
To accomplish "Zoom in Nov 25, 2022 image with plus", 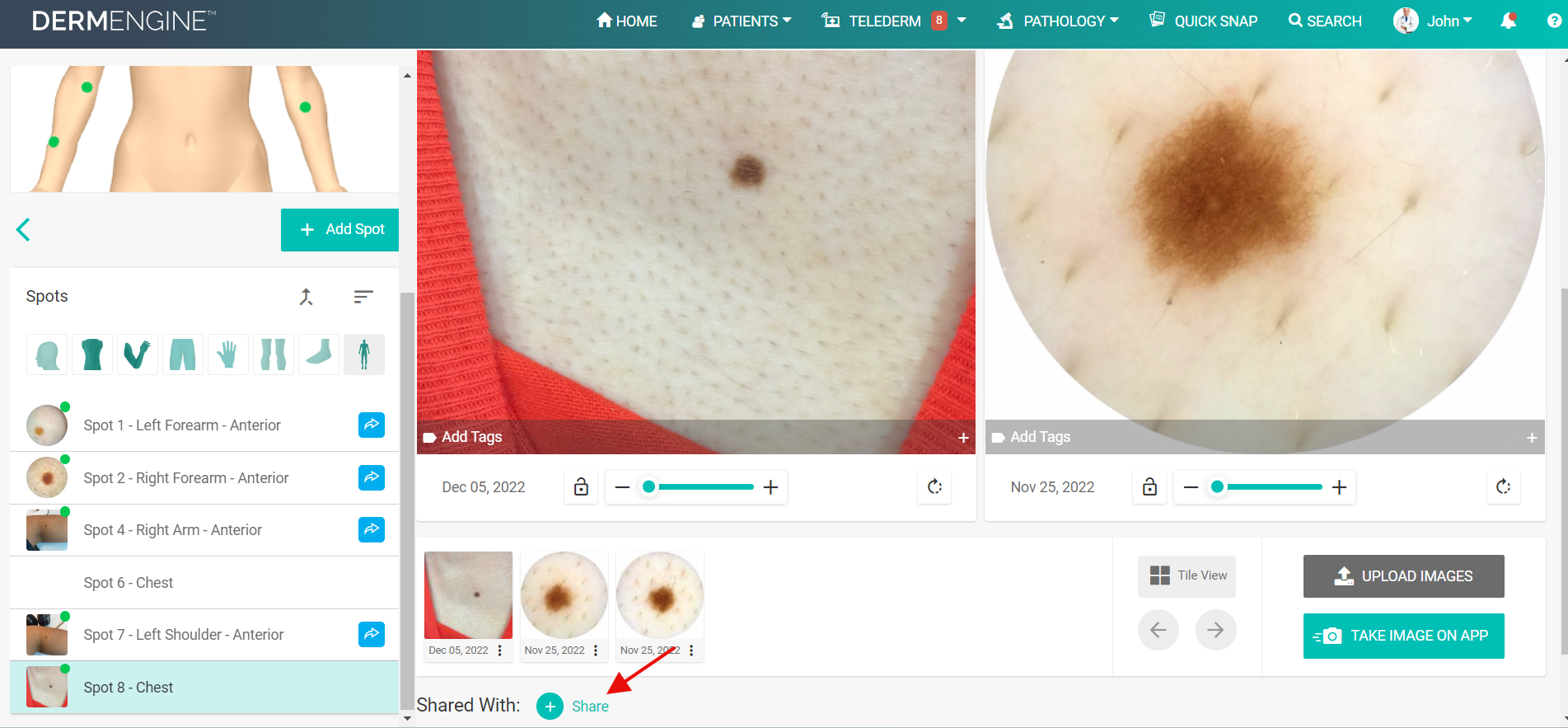I will [x=1339, y=487].
